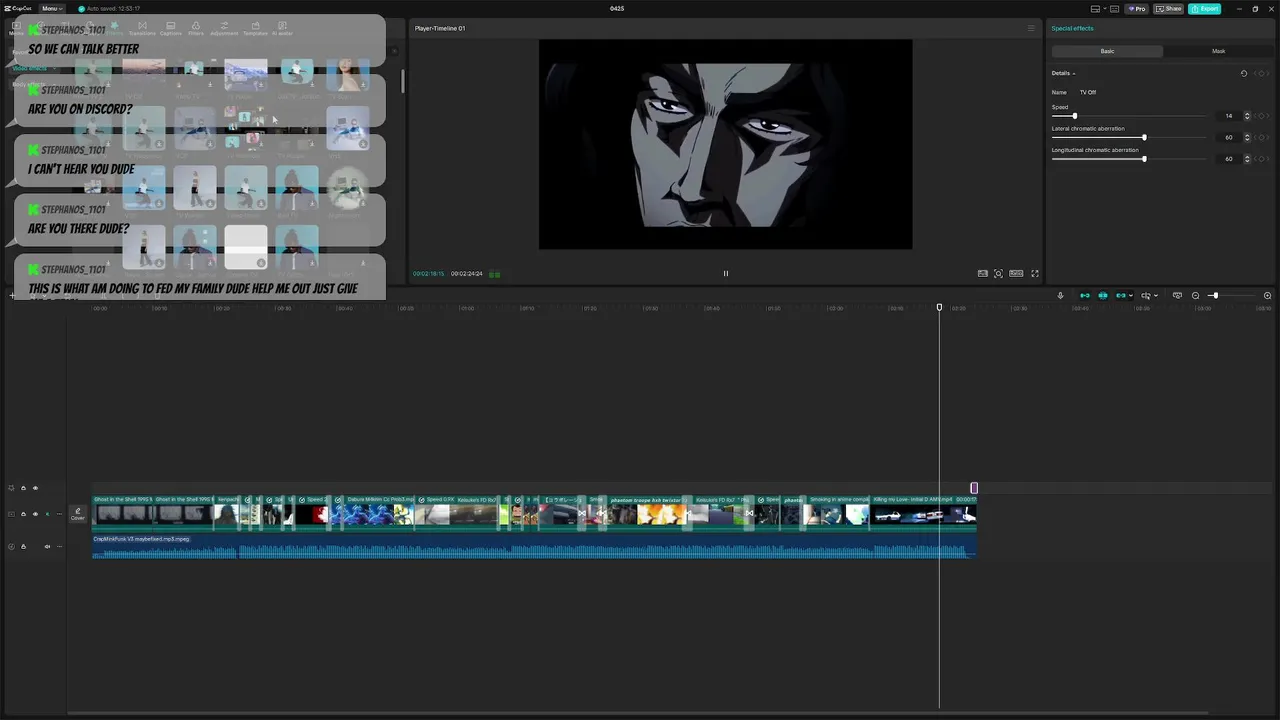Image resolution: width=1280 pixels, height=720 pixels.
Task: Click the Longitudinal chromatic aberration stepper arrows
Action: 1247,159
